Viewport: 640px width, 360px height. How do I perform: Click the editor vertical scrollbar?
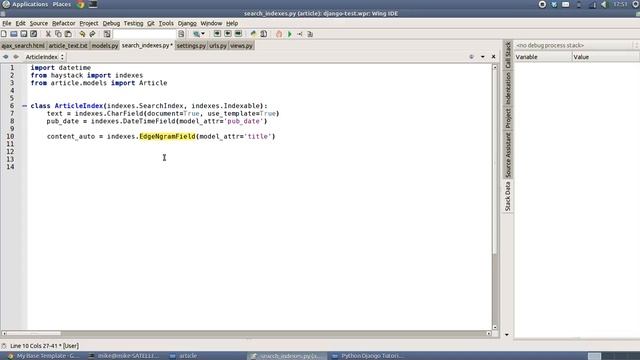click(x=495, y=196)
